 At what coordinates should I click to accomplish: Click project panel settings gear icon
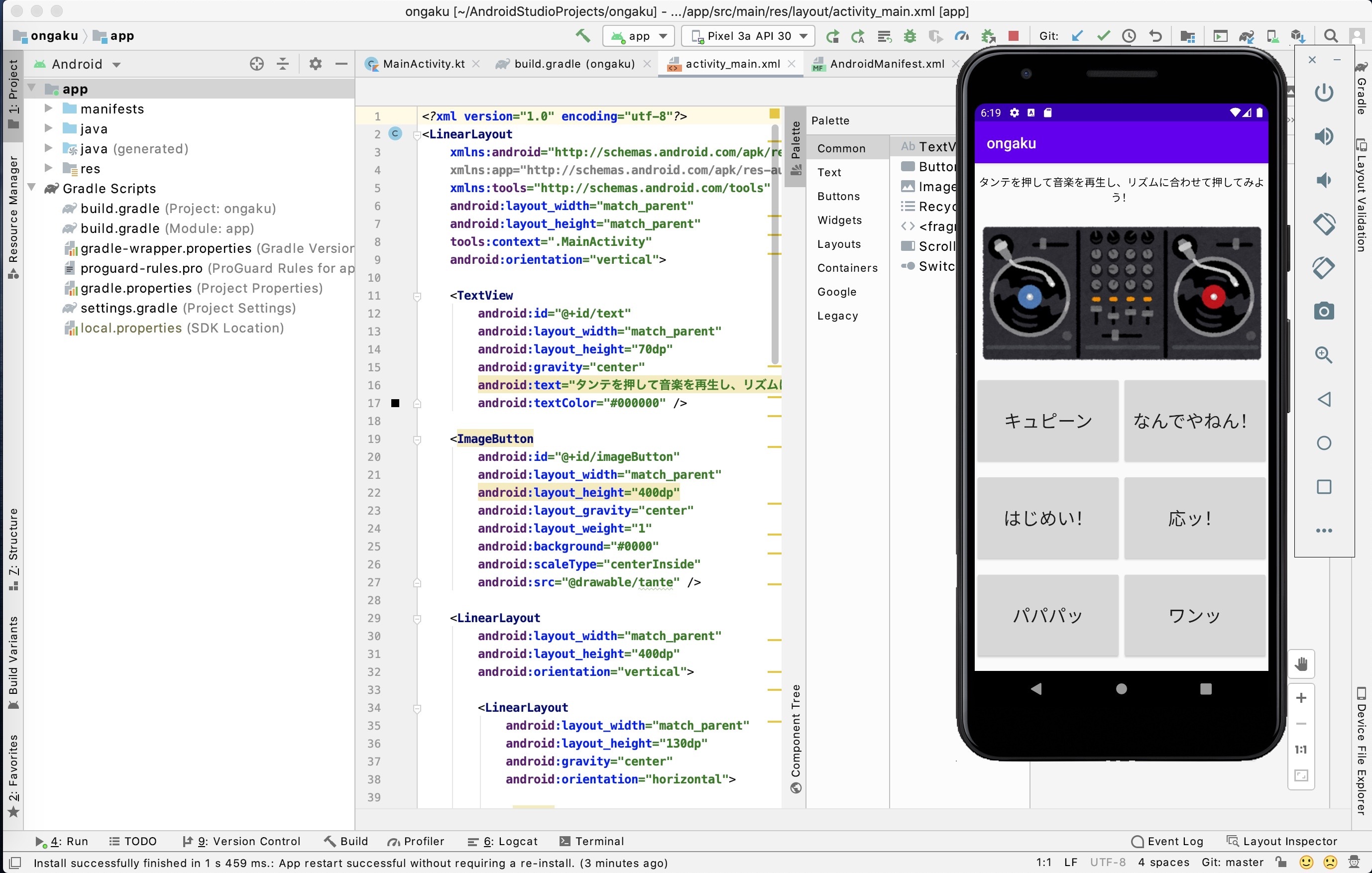tap(315, 64)
